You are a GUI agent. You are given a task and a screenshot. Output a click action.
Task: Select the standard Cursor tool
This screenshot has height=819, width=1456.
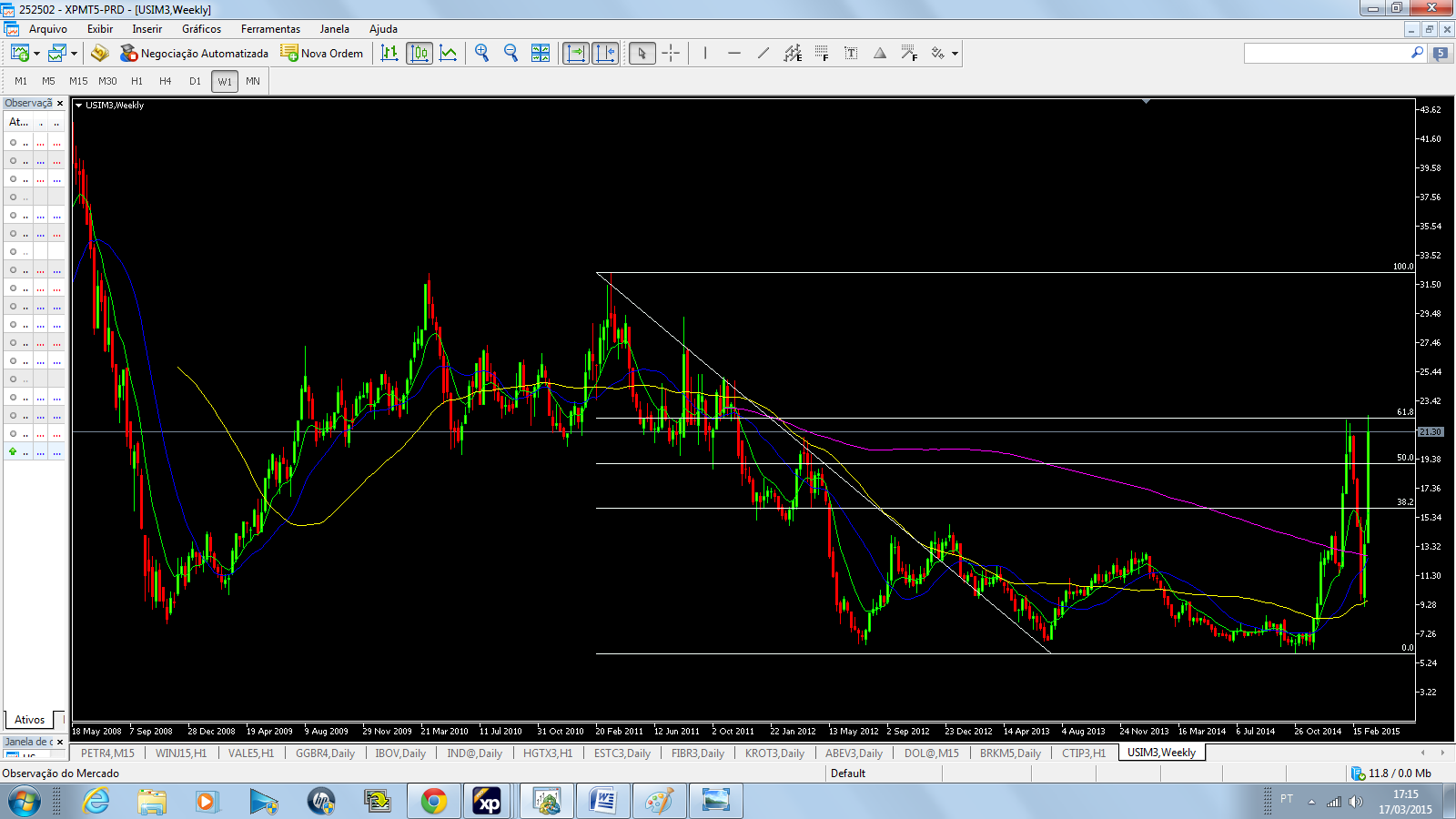click(642, 53)
